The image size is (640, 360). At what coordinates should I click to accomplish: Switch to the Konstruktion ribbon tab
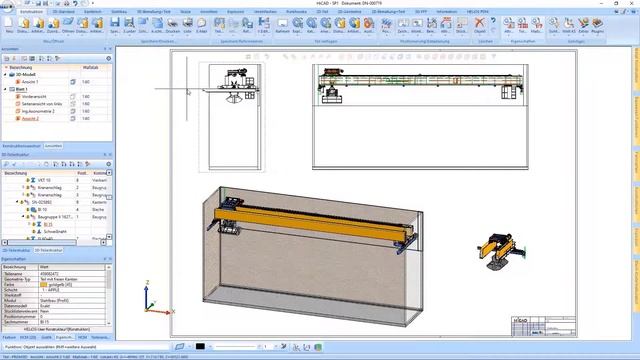pyautogui.click(x=31, y=12)
